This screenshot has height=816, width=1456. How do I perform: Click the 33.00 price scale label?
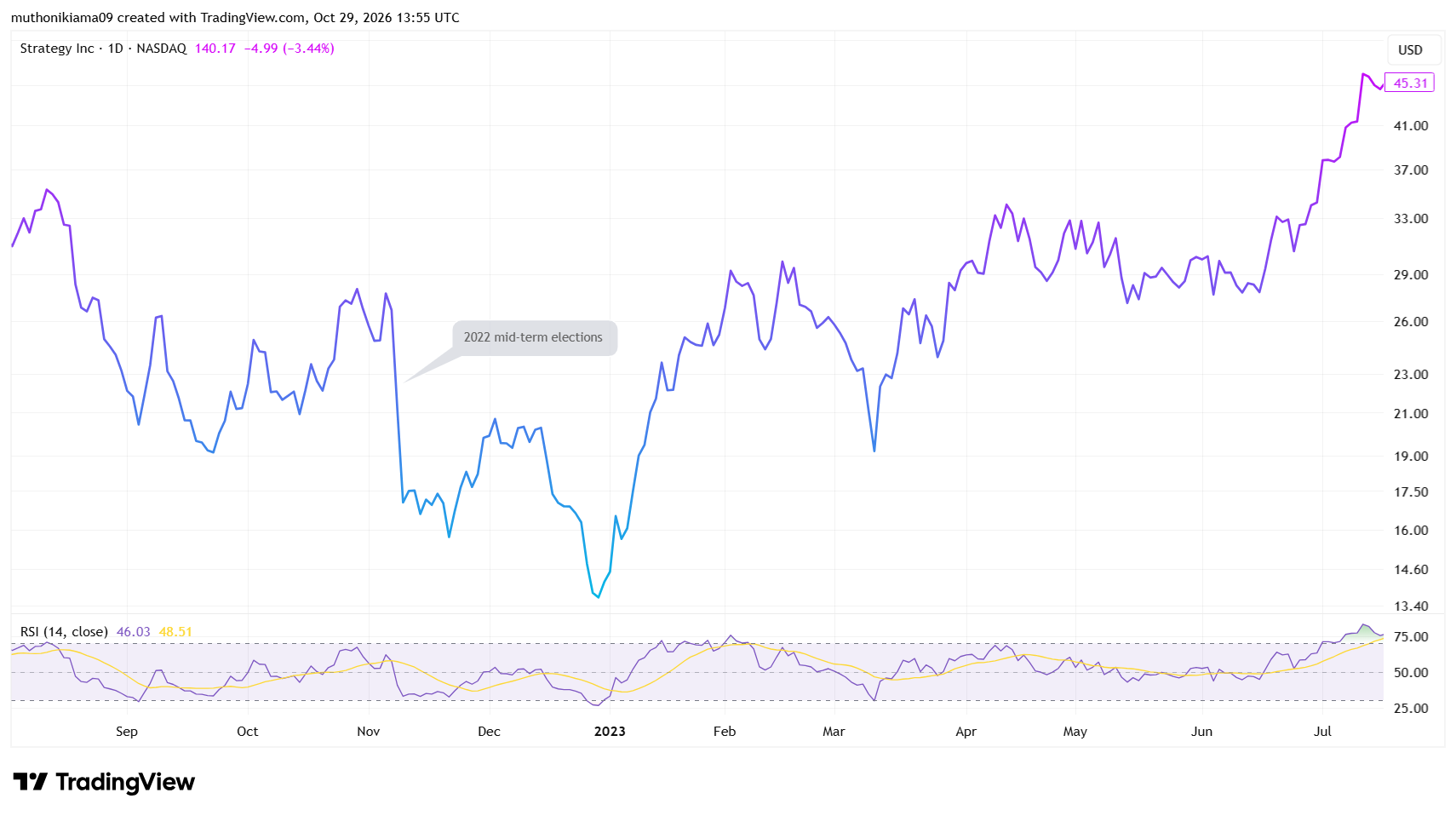1411,219
